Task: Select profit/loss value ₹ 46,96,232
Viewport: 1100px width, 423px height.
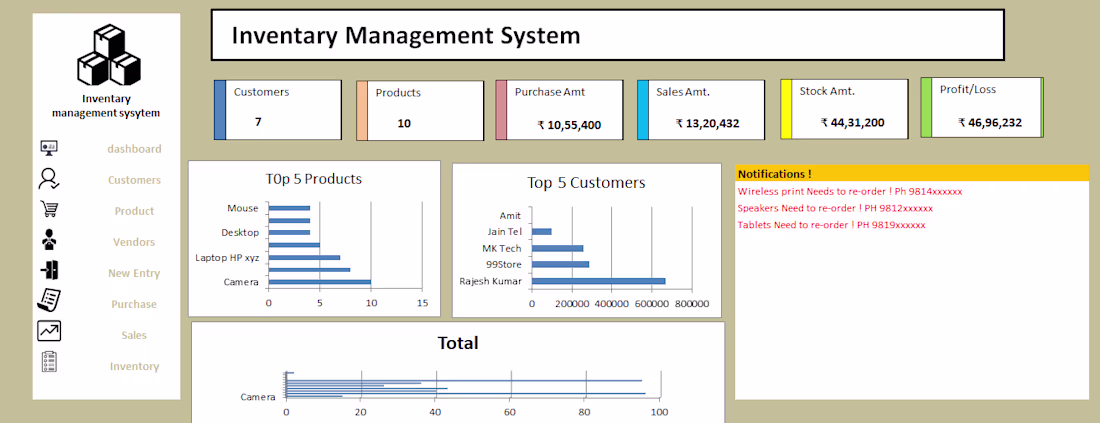Action: tap(990, 123)
